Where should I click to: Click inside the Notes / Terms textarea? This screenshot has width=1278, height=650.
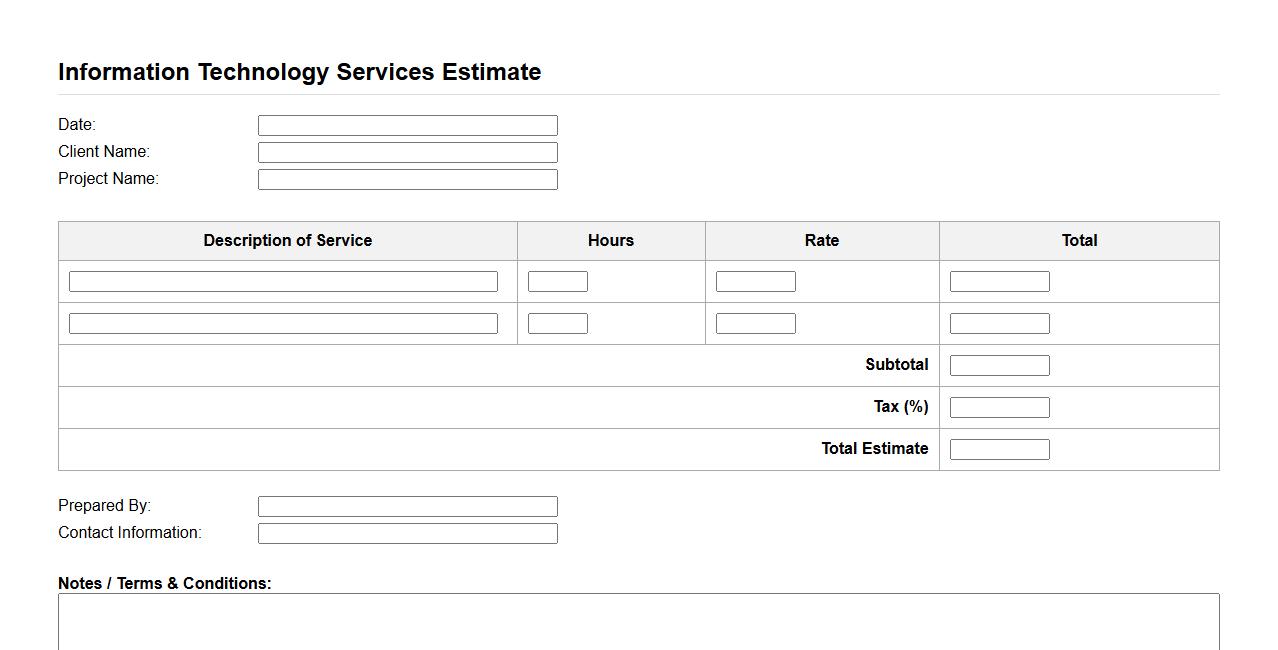pos(638,622)
